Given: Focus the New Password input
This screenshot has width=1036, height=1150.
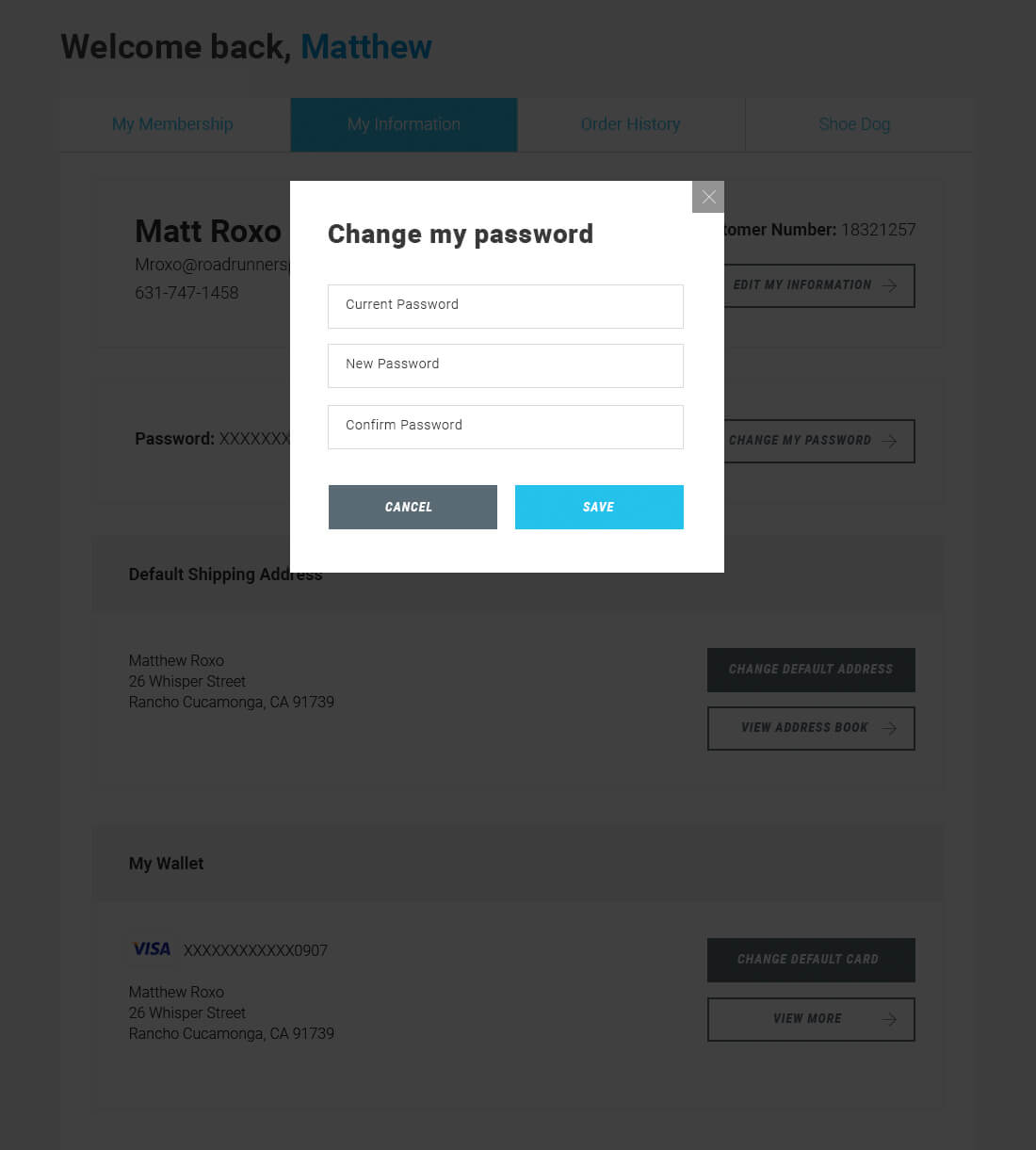Looking at the screenshot, I should pyautogui.click(x=506, y=365).
